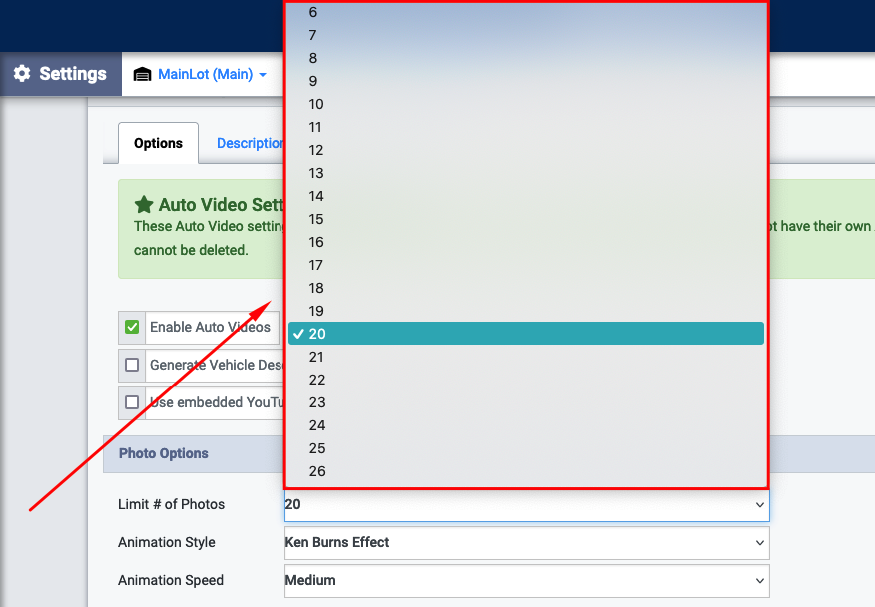Check the Generate Vehicle Description checkbox

[132, 365]
